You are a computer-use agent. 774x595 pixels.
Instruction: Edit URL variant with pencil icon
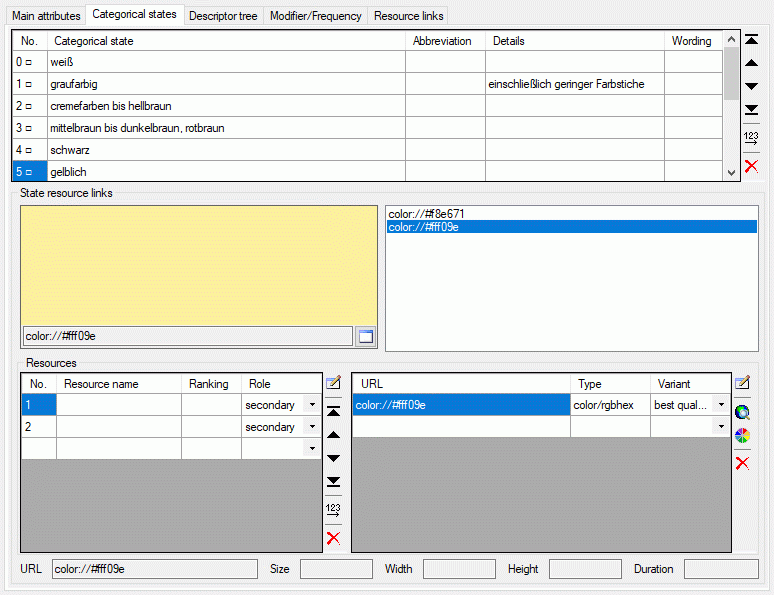[x=742, y=383]
